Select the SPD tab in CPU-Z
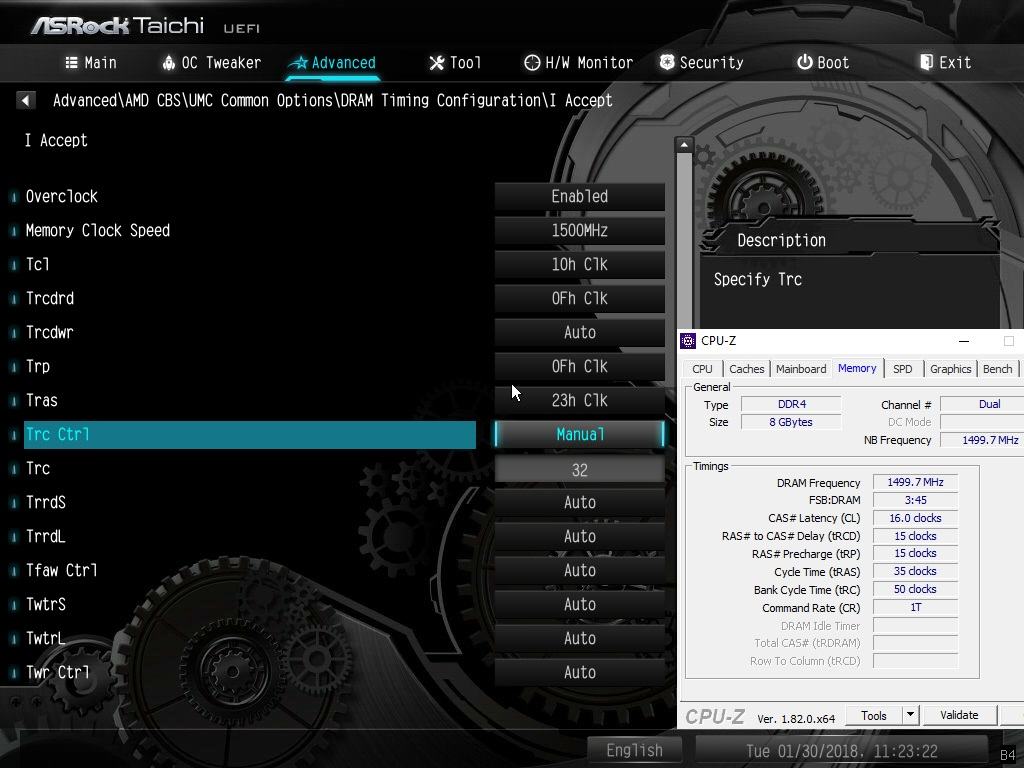1024x768 pixels. 903,369
